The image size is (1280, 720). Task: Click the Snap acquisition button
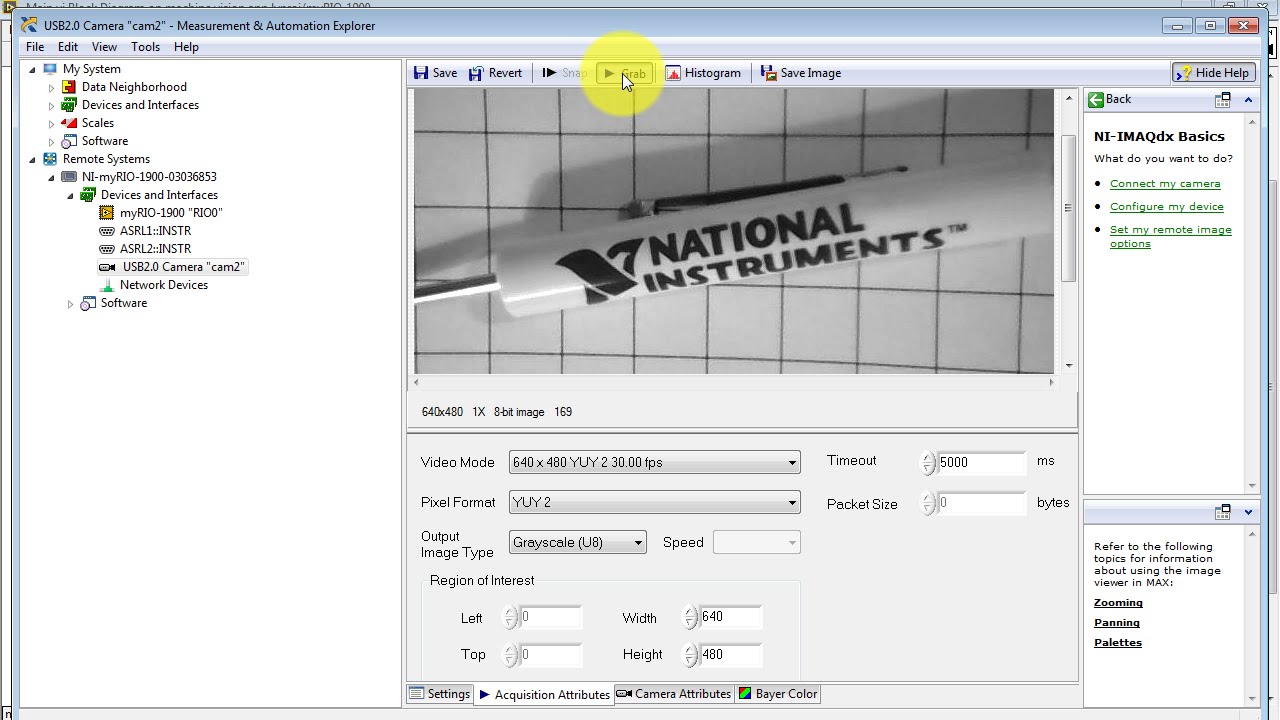pos(565,73)
